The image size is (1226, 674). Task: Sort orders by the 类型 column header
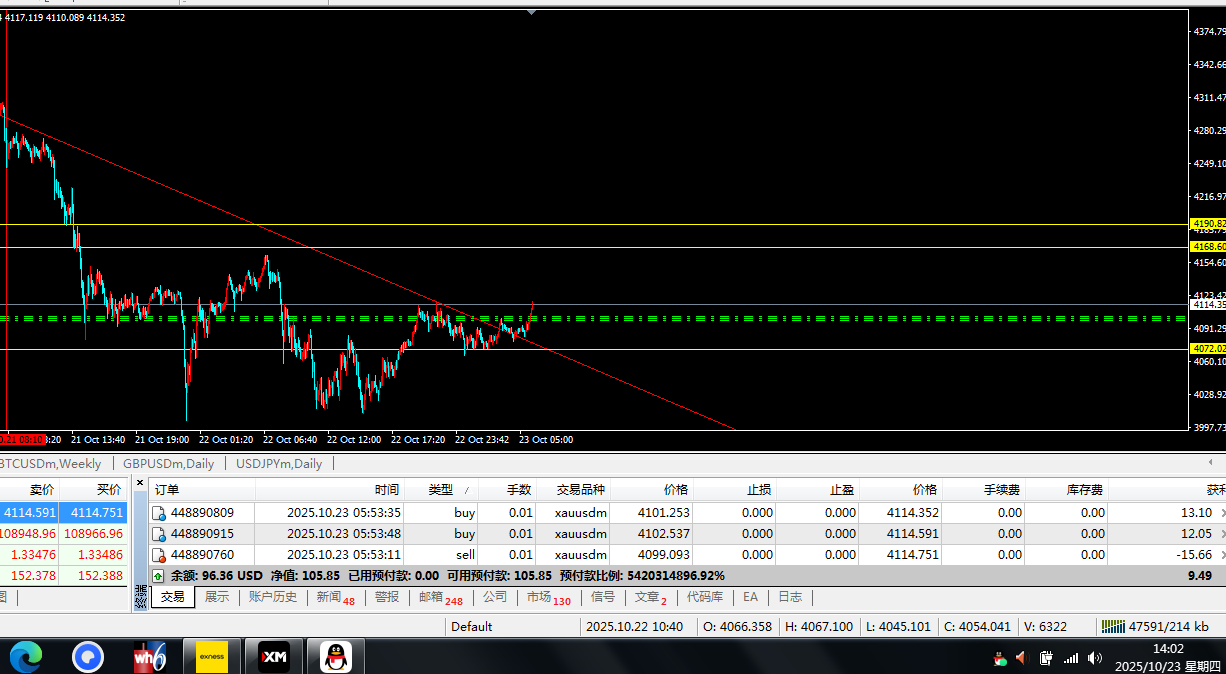pos(440,489)
